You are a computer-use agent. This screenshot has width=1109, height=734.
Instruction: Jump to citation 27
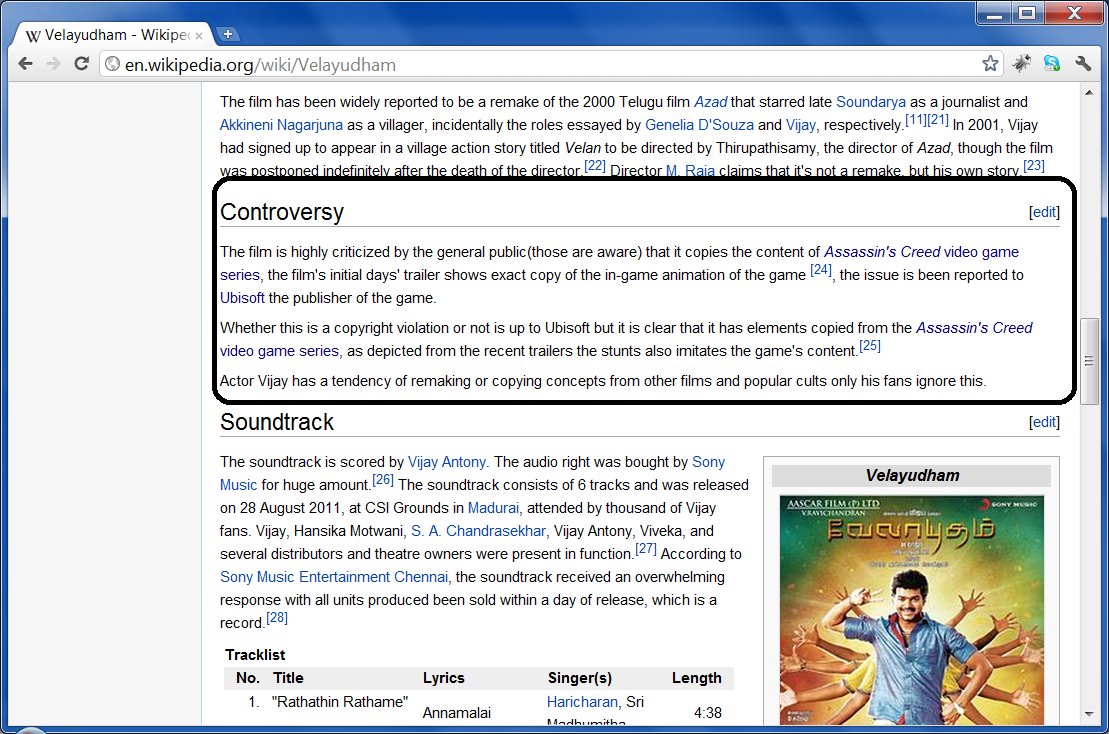pos(646,548)
